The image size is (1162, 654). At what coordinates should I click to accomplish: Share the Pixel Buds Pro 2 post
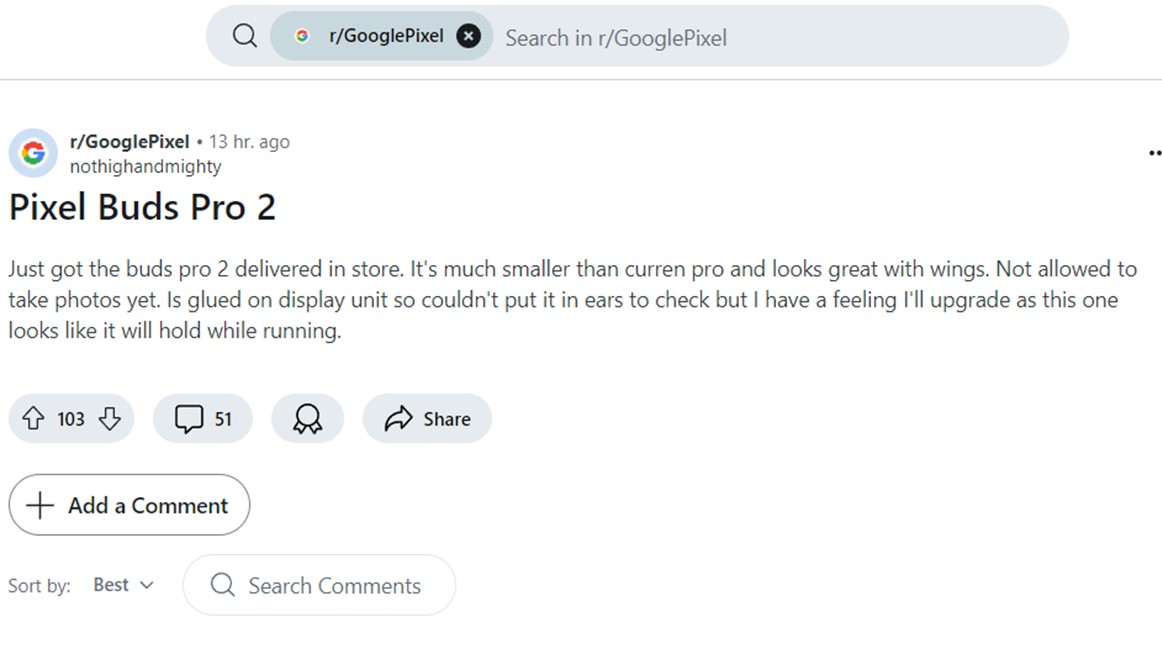(x=427, y=419)
